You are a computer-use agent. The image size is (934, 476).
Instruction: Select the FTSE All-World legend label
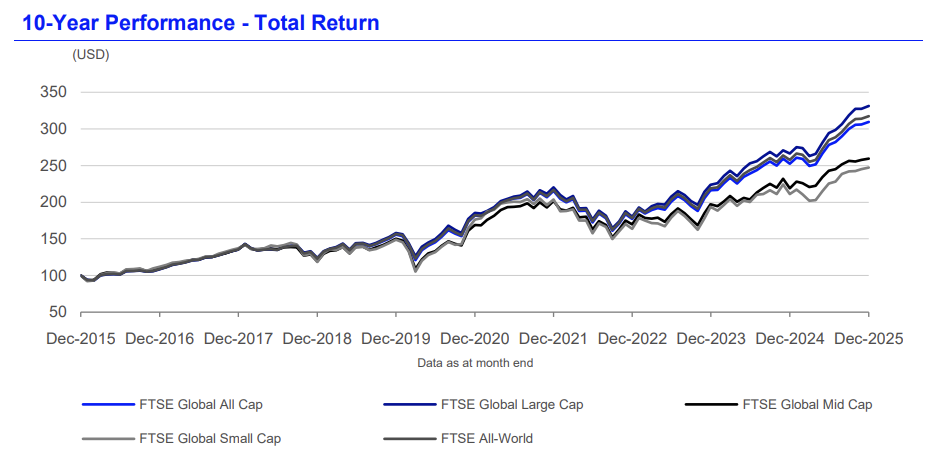point(487,437)
